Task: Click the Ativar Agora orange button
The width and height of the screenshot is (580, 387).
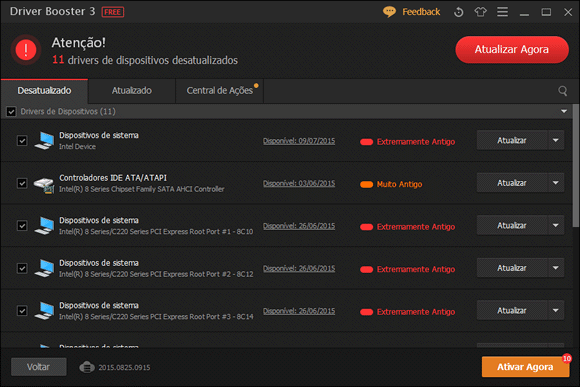Action: [x=525, y=367]
